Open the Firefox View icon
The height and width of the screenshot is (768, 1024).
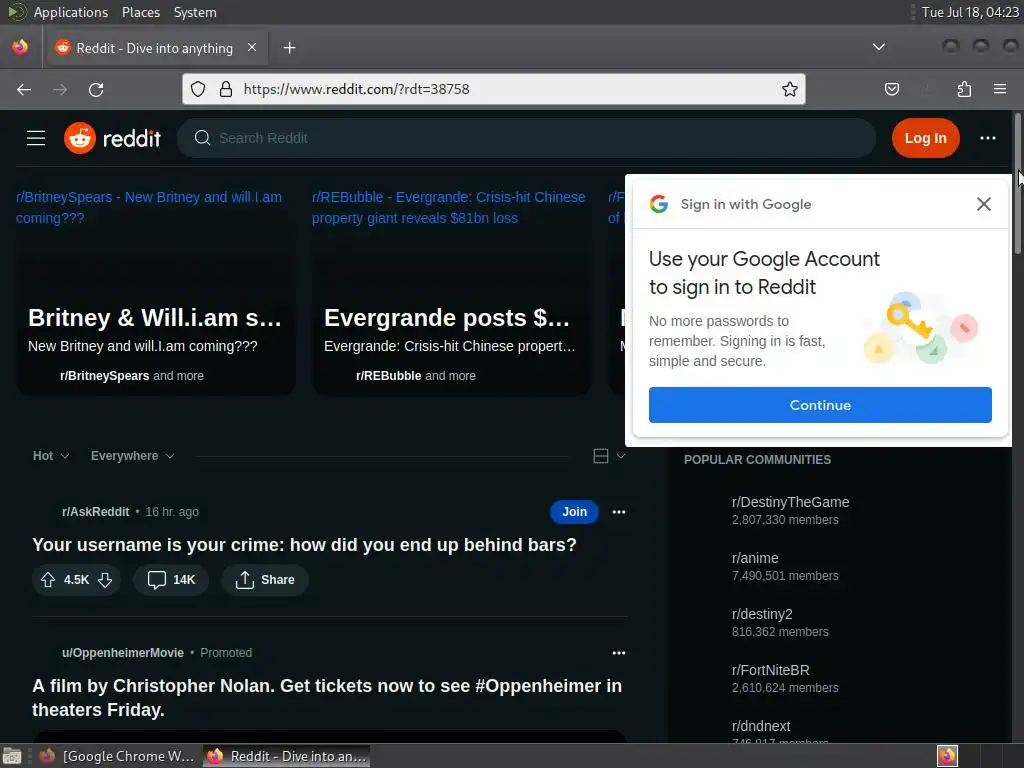click(20, 47)
